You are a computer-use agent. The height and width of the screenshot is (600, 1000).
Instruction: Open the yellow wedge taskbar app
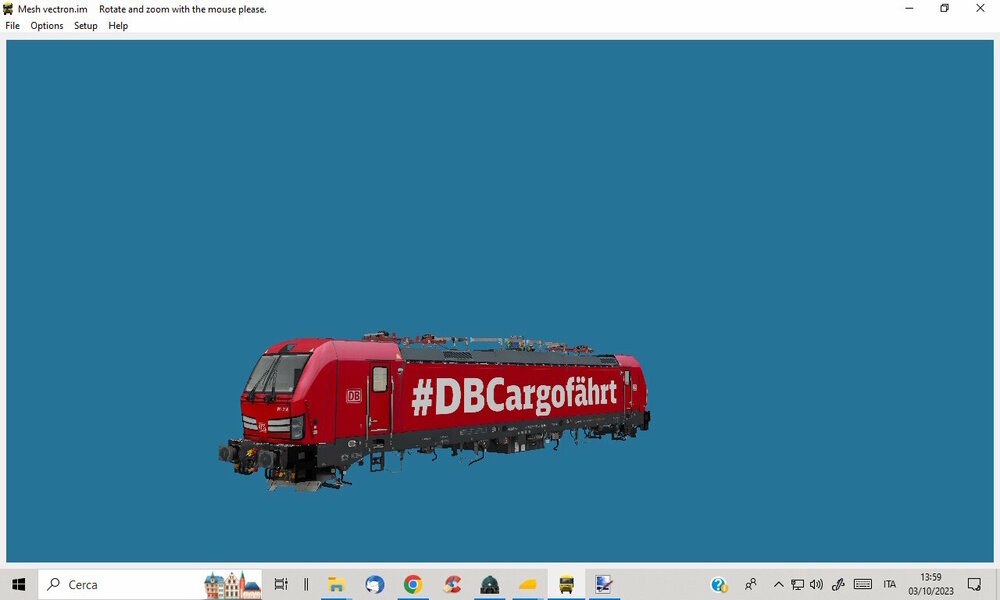528,584
